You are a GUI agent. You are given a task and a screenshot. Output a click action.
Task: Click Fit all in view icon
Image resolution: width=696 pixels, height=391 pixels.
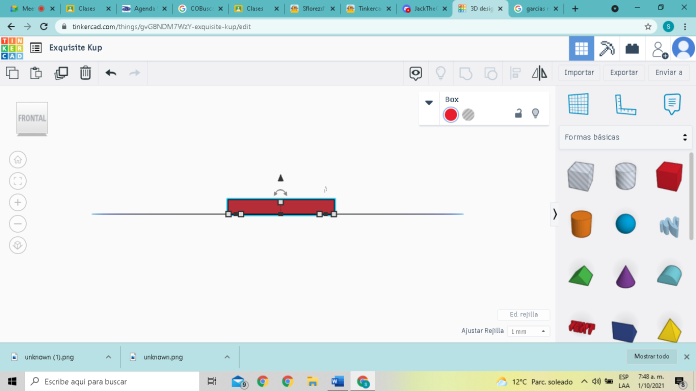pos(18,181)
